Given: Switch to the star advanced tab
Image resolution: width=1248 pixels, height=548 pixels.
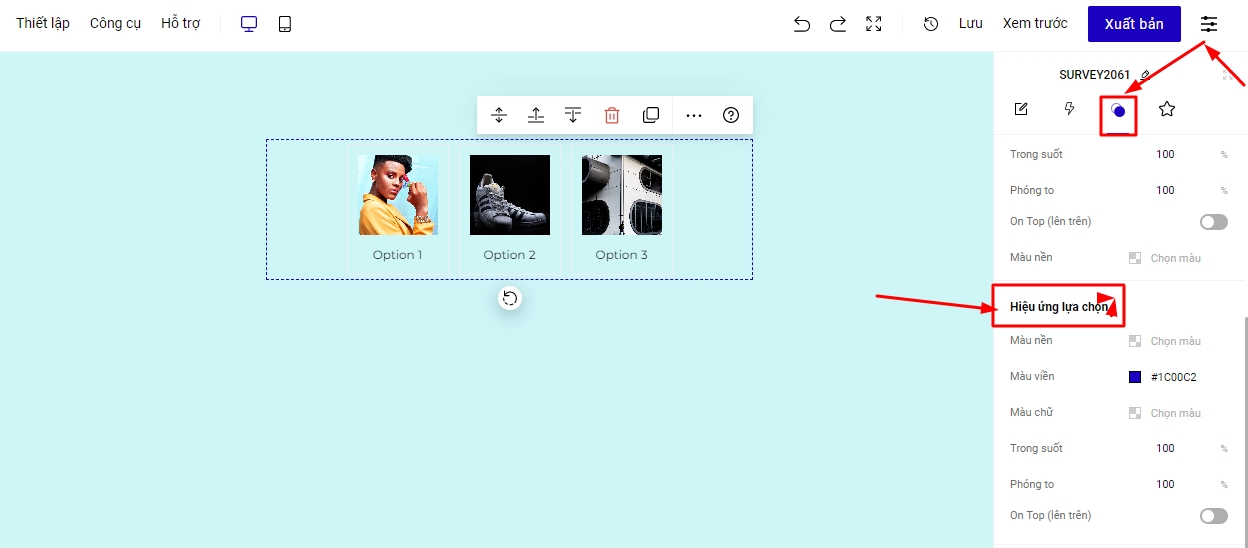Looking at the screenshot, I should pos(1166,109).
